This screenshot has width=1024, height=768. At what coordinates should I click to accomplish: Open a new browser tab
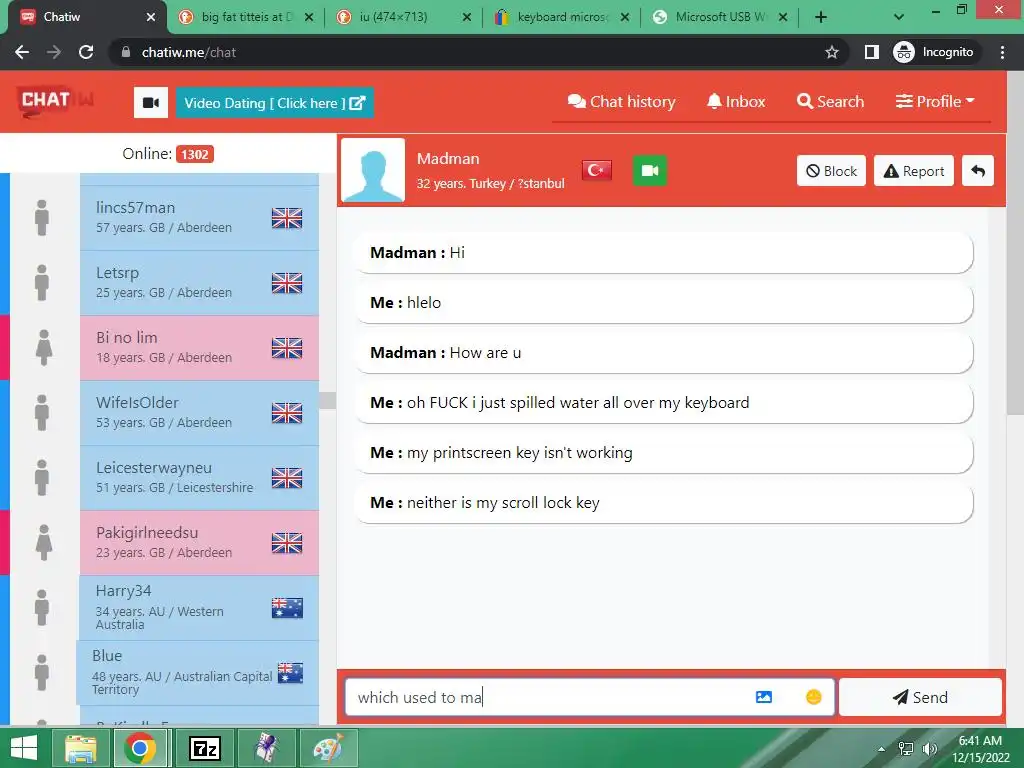pyautogui.click(x=821, y=17)
